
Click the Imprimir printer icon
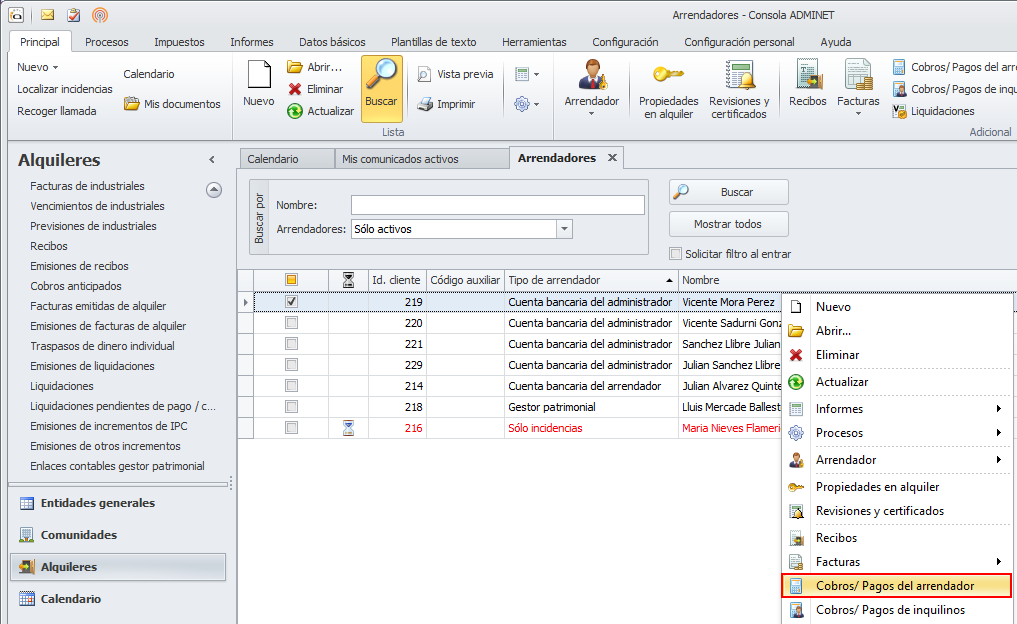point(425,104)
